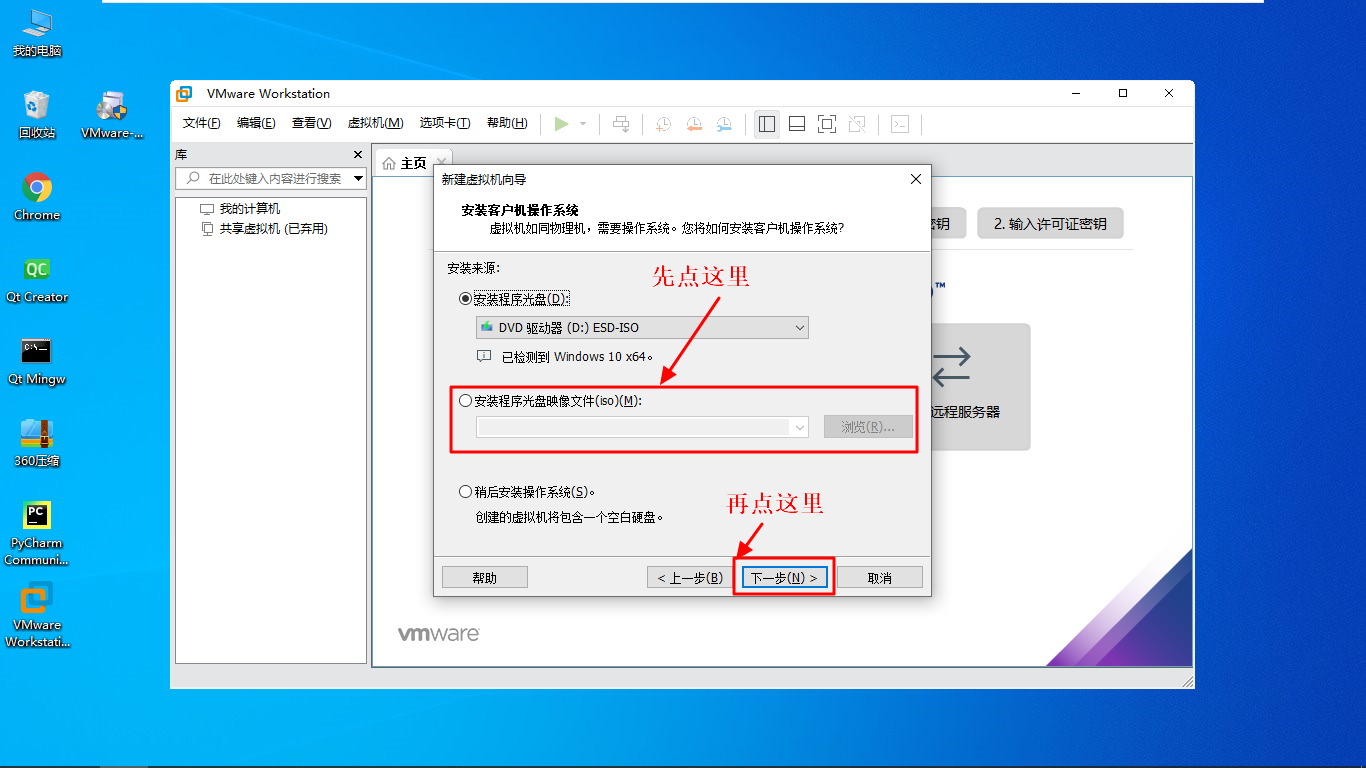Open the 虚拟机(M) menu
Viewport: 1366px width, 768px height.
375,123
